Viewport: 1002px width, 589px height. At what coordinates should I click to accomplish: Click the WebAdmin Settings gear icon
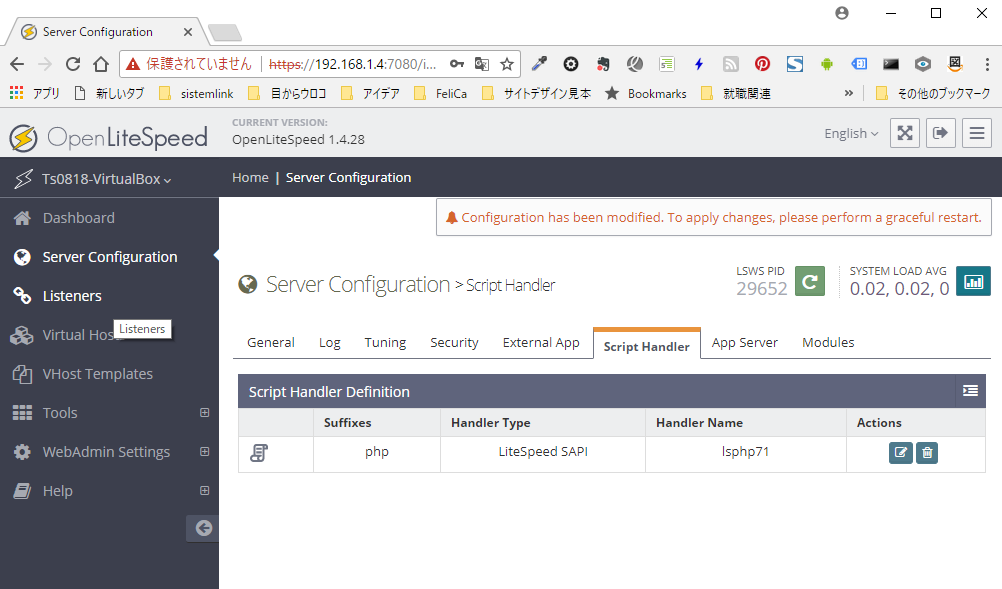point(22,452)
